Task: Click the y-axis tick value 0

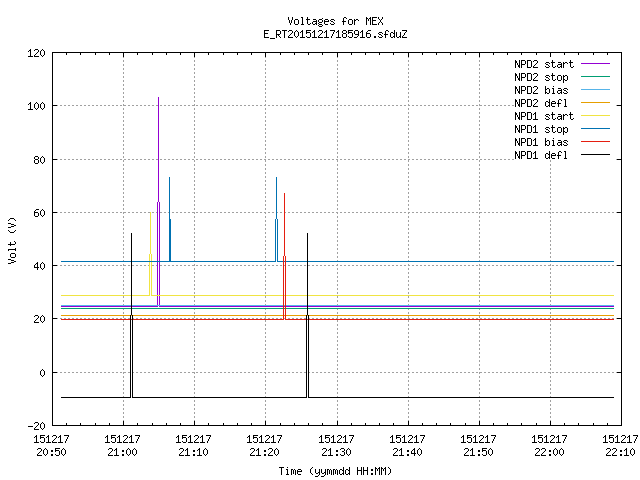Action: 42,373
